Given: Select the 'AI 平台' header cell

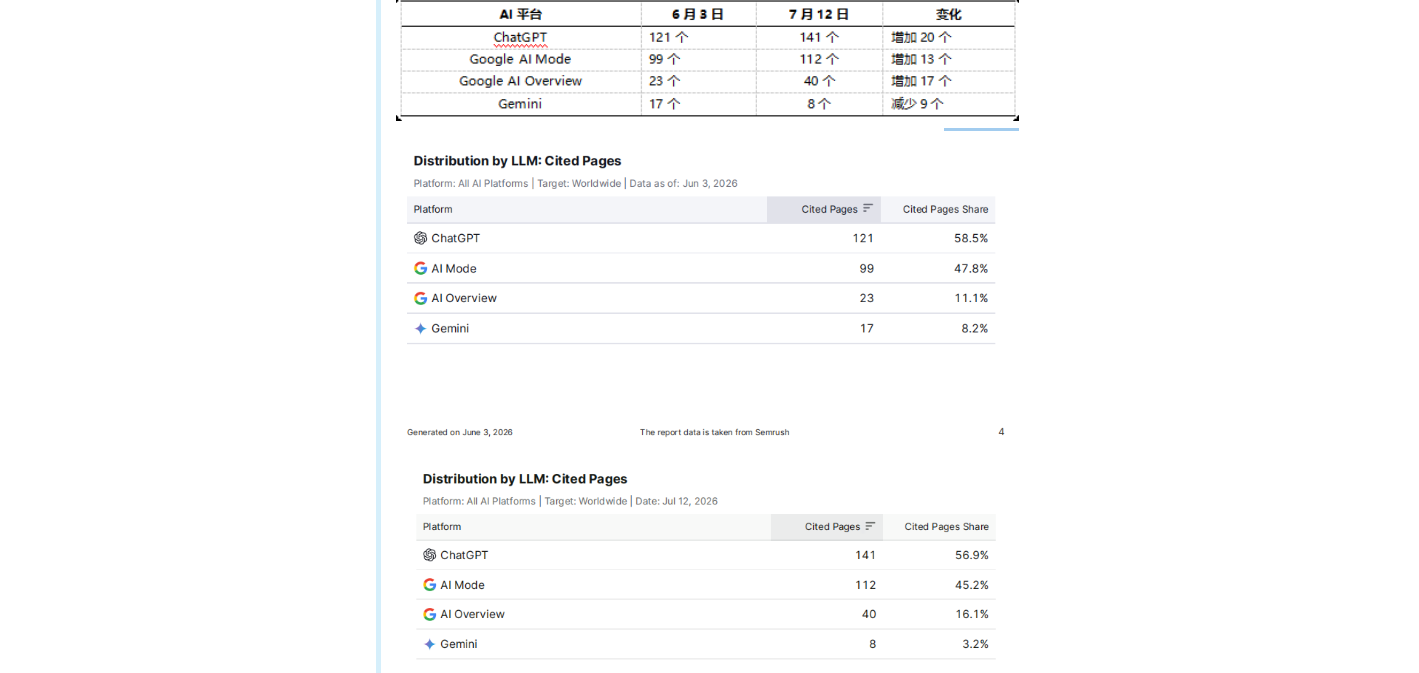Looking at the screenshot, I should 521,14.
